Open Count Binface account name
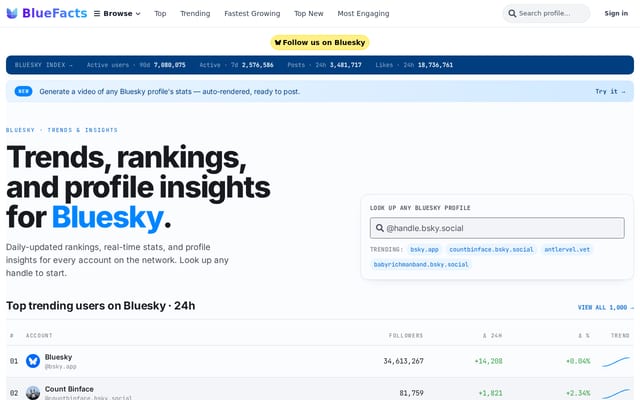 [x=69, y=389]
